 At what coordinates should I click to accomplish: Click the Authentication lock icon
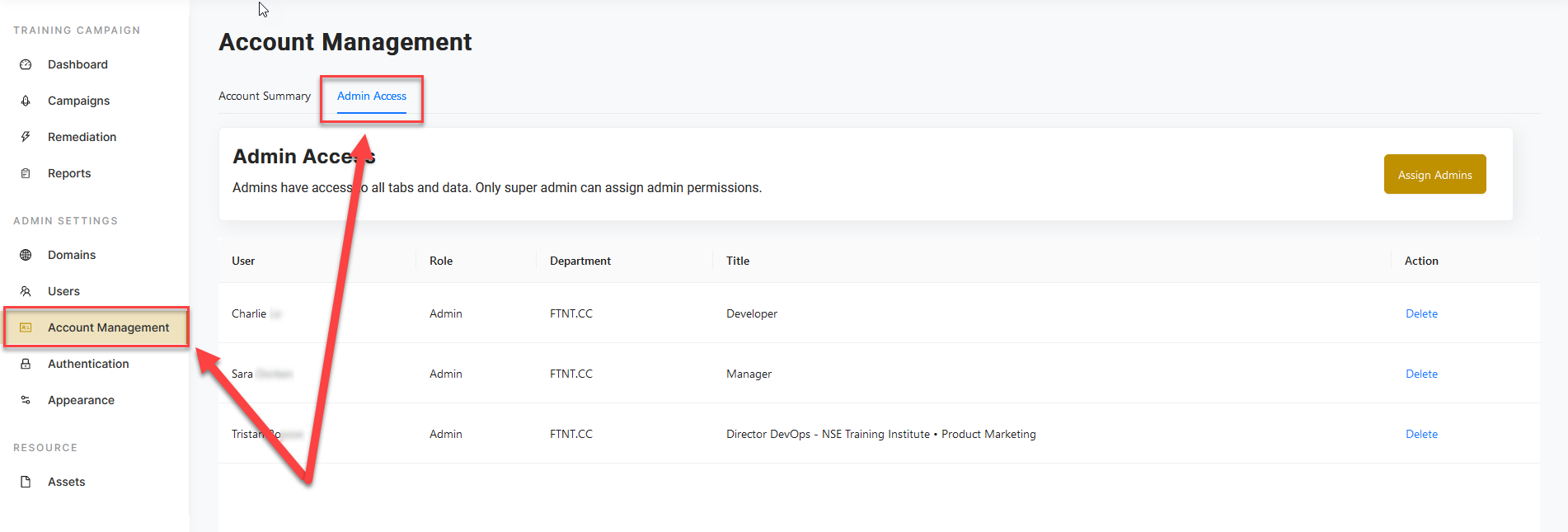26,364
